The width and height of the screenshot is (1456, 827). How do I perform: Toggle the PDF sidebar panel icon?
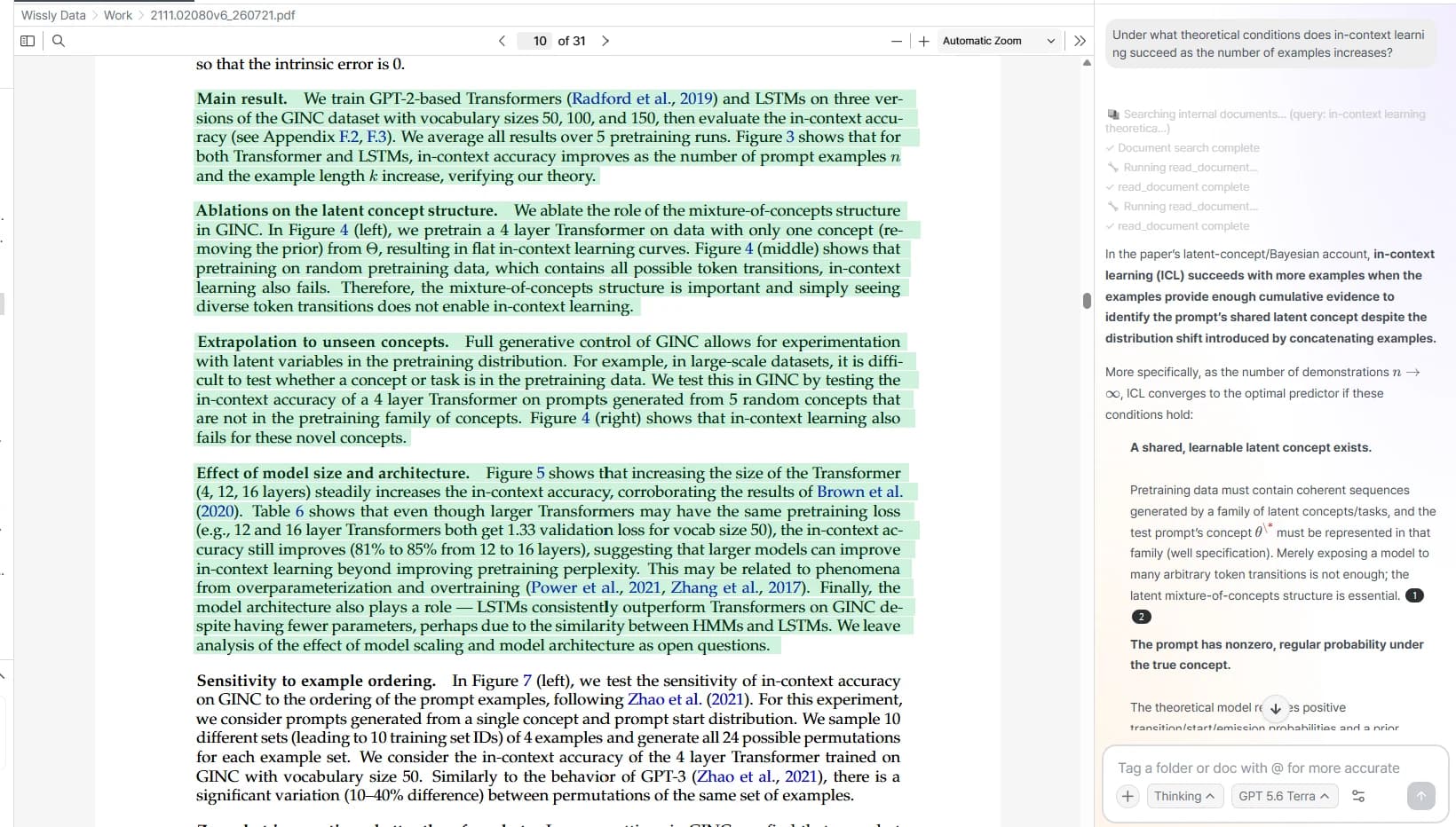pyautogui.click(x=28, y=41)
